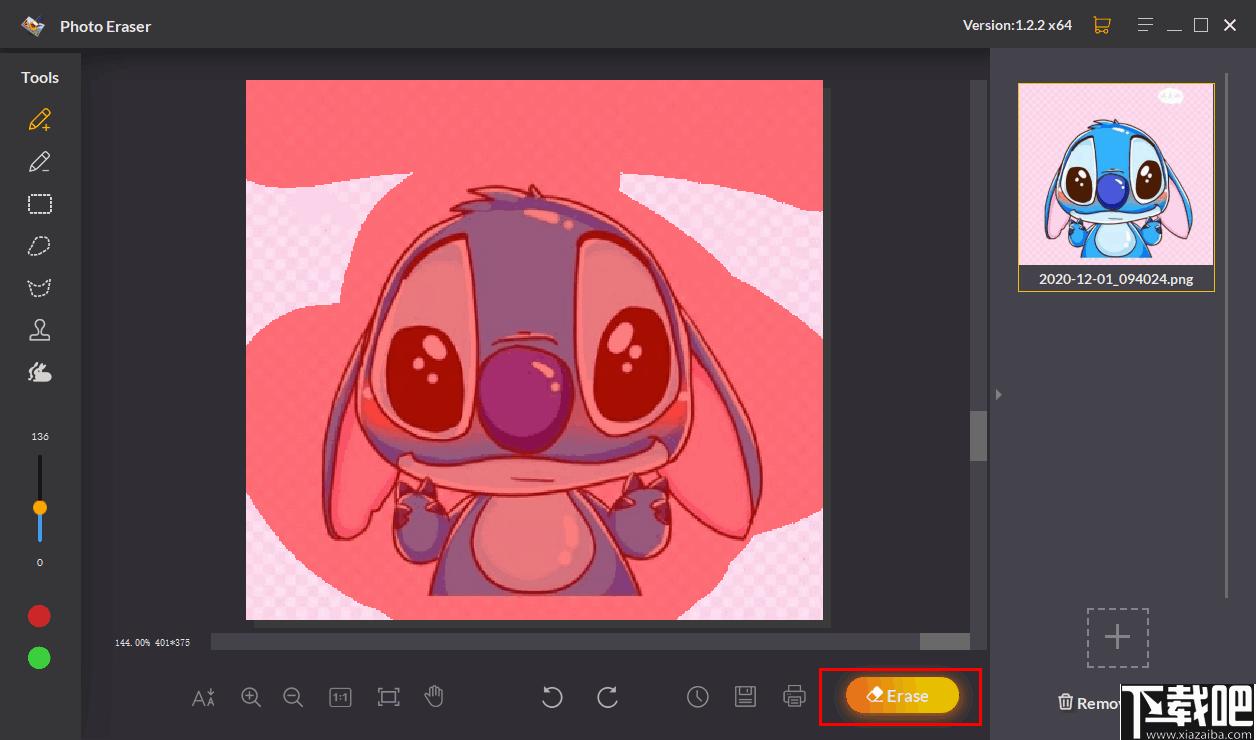
Task: Select the polygon lasso tool
Action: point(40,288)
